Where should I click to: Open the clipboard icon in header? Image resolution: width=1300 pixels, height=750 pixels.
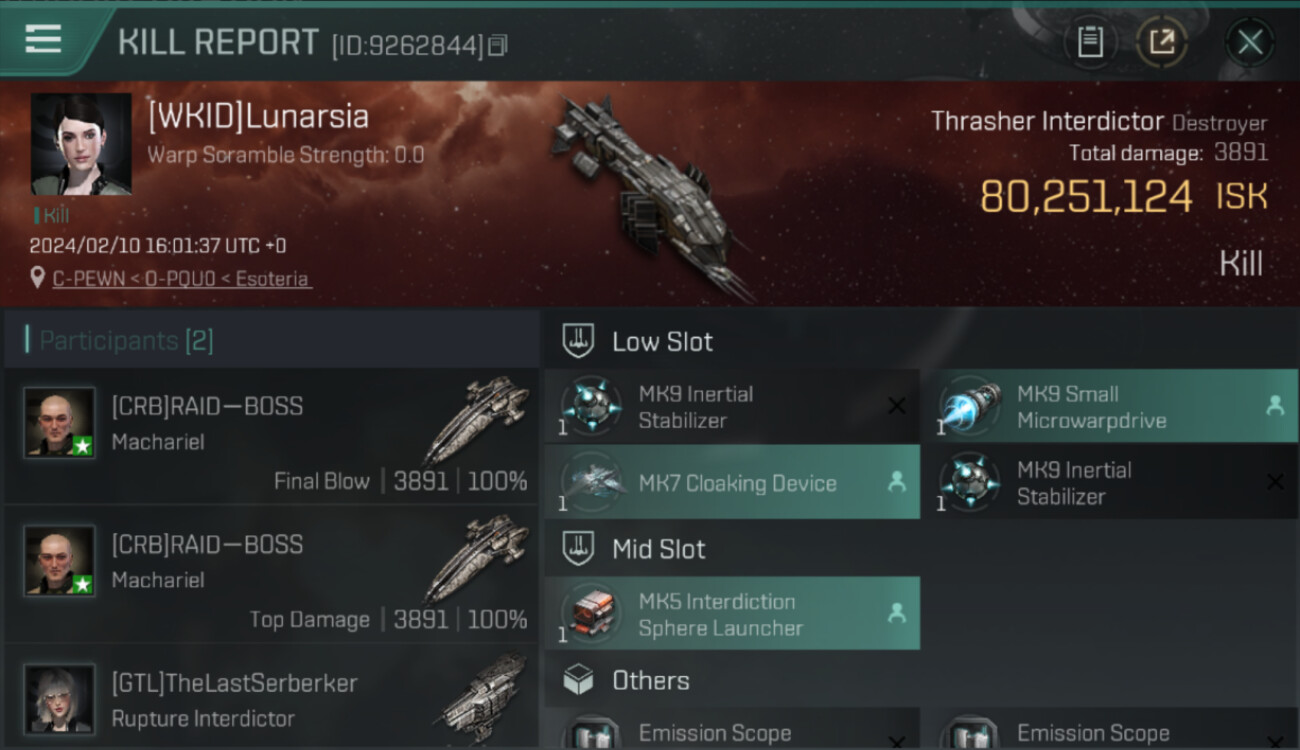tap(1090, 42)
